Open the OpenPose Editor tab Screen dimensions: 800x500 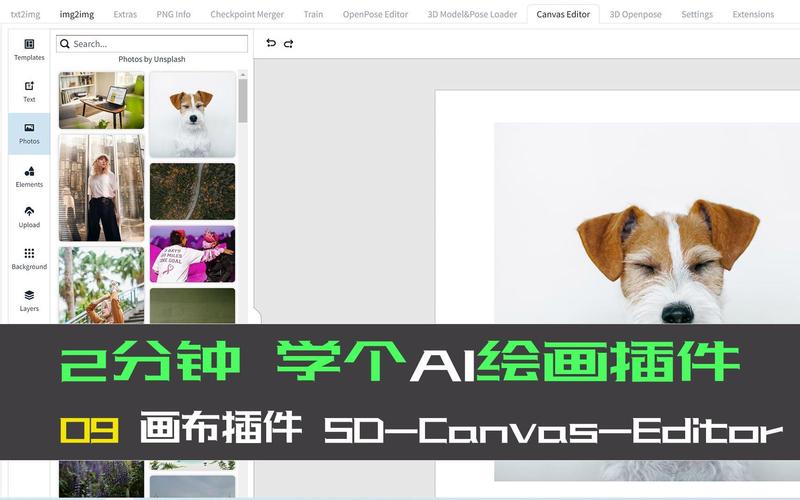tap(375, 14)
